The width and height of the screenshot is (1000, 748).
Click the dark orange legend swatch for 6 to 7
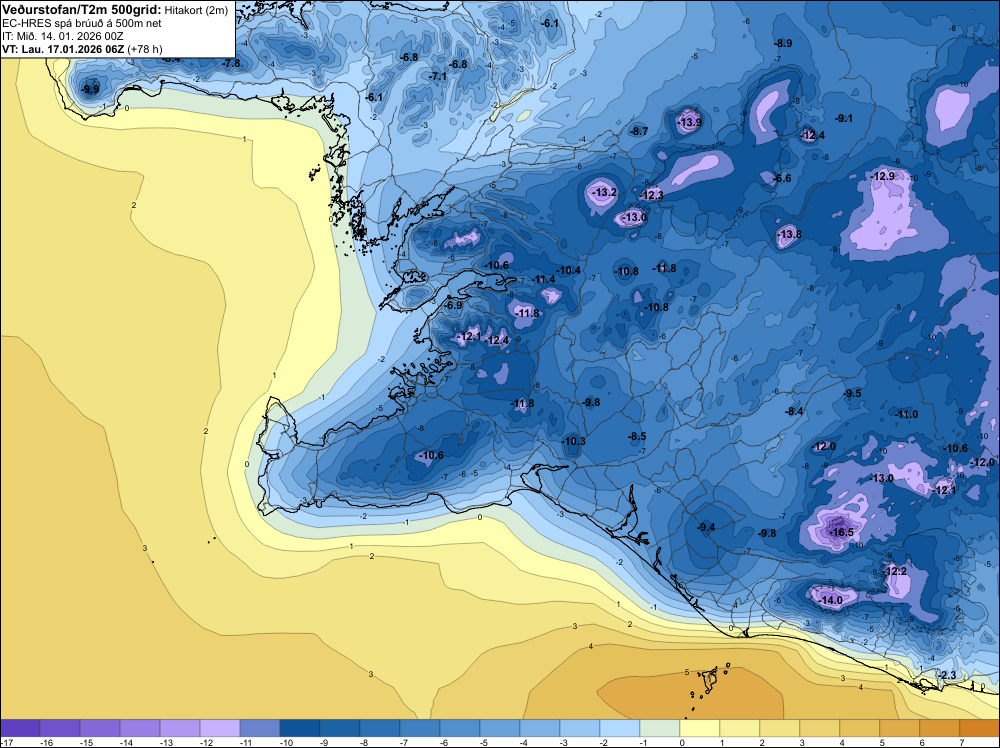click(939, 728)
